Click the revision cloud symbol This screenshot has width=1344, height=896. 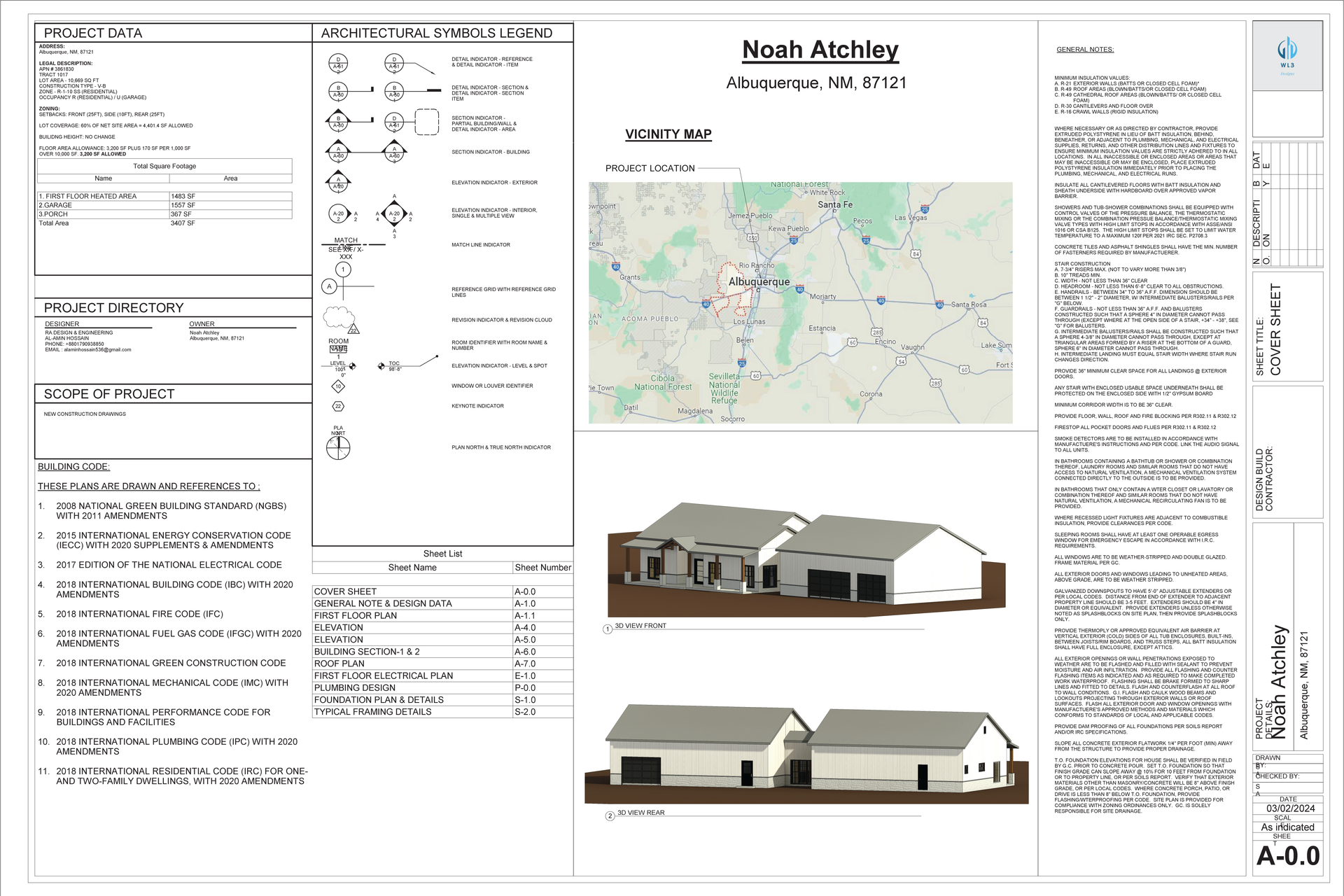(x=339, y=318)
